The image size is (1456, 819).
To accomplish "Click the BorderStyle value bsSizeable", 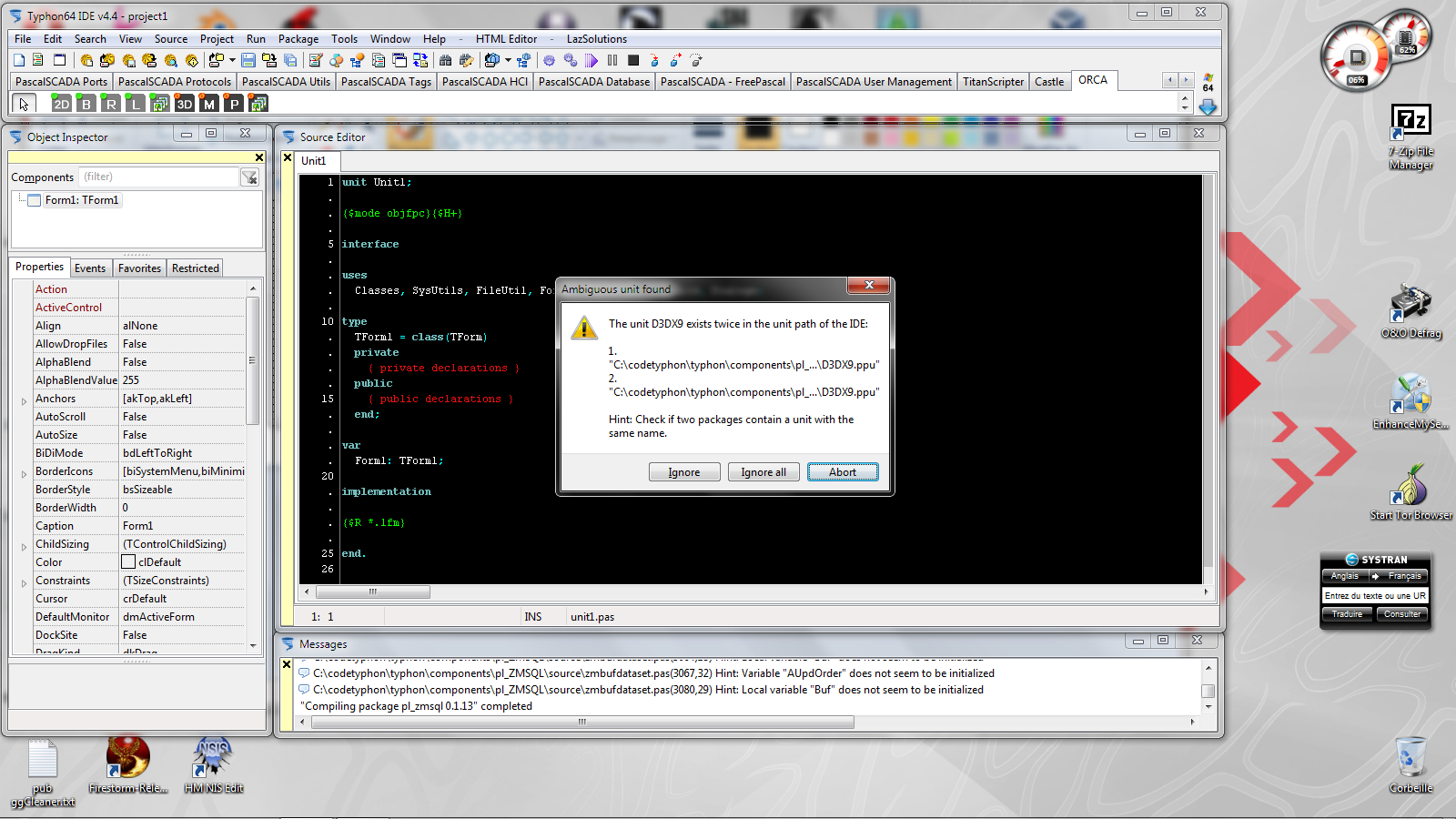I will pyautogui.click(x=182, y=490).
